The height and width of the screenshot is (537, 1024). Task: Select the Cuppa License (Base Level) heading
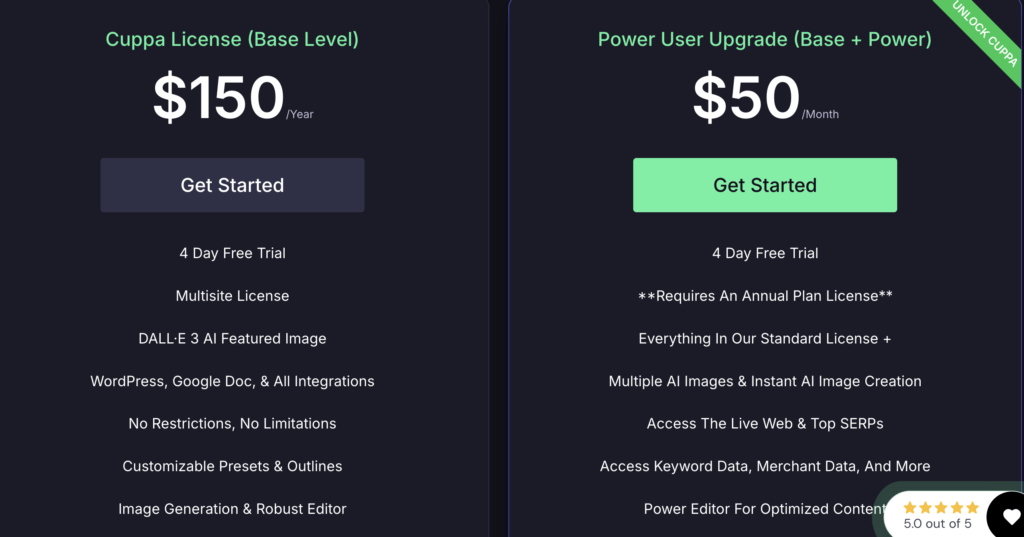point(232,39)
